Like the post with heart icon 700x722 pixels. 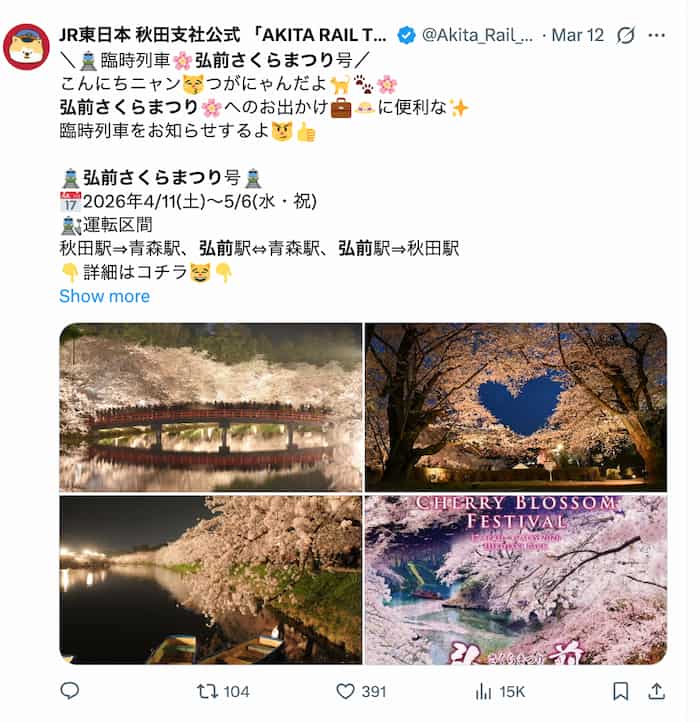[345, 691]
